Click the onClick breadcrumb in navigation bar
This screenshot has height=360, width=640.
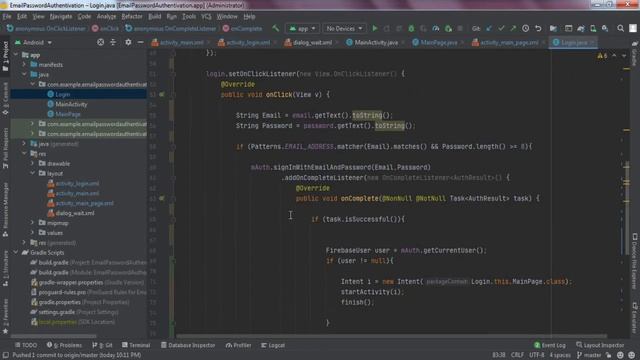pos(105,29)
